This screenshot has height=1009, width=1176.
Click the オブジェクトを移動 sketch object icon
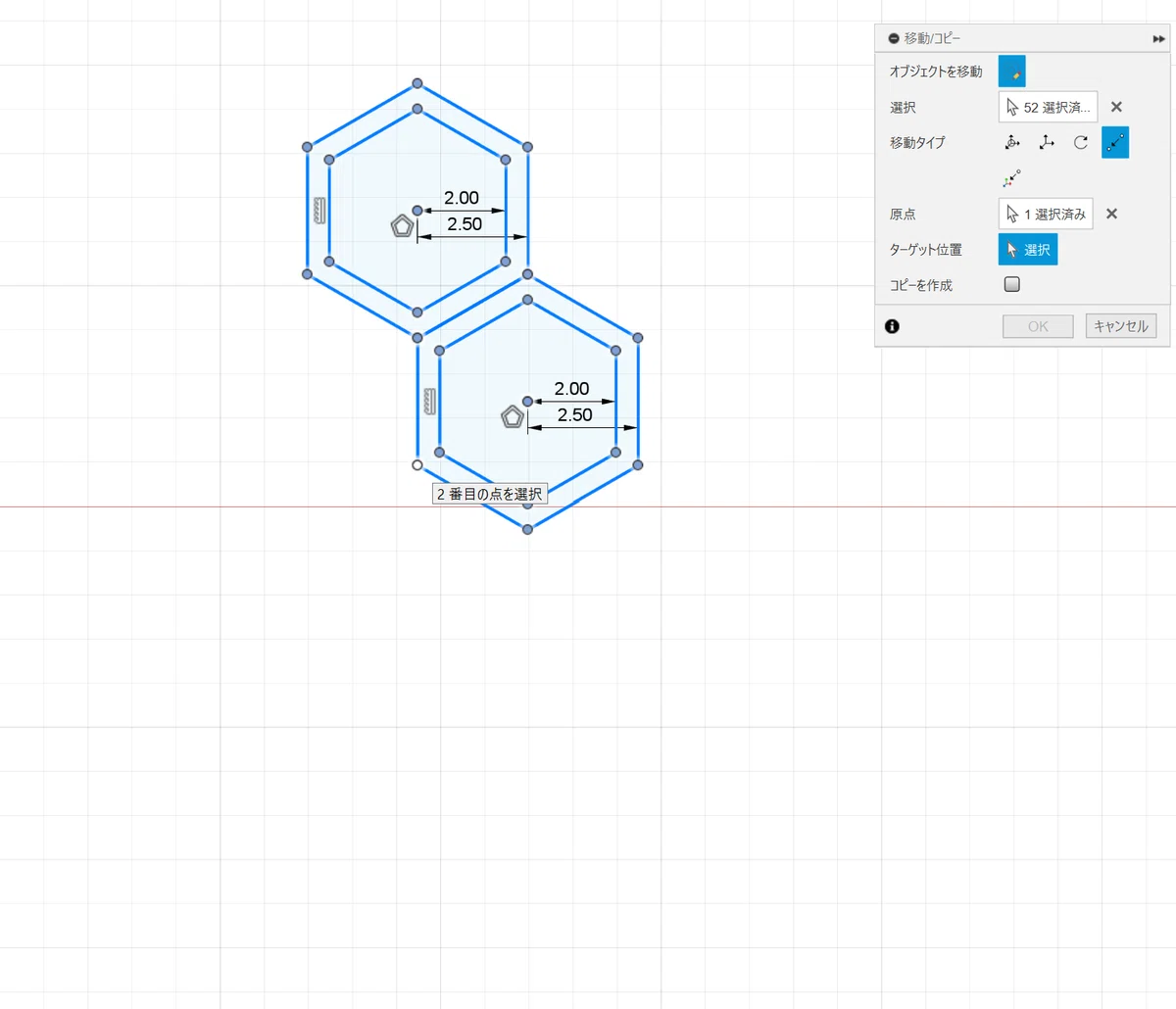point(1011,72)
